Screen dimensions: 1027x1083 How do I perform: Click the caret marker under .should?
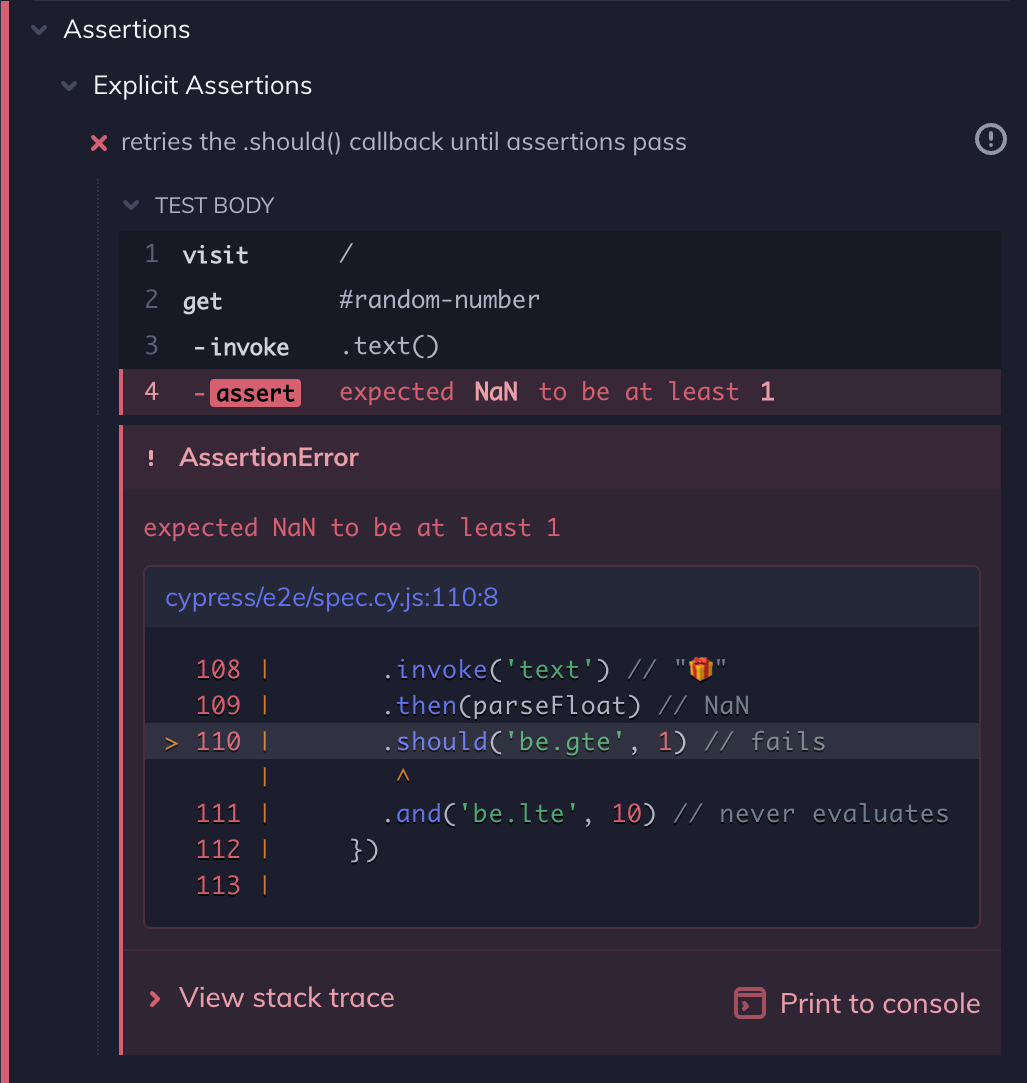click(x=404, y=777)
